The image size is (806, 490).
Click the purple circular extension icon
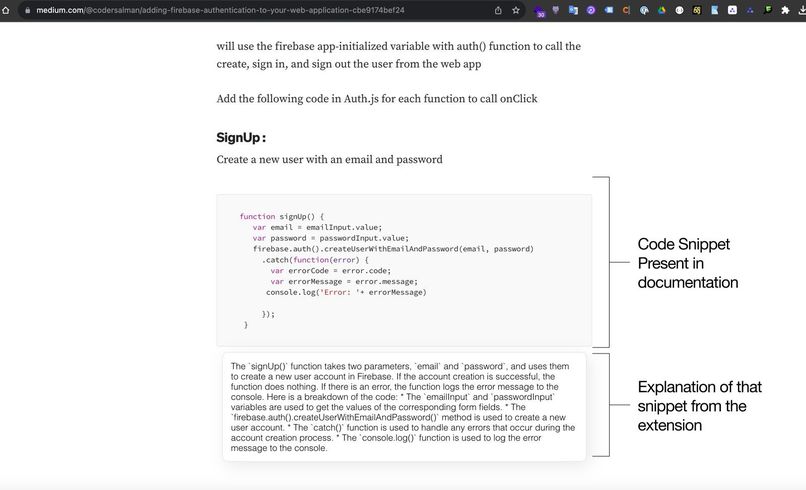point(591,10)
